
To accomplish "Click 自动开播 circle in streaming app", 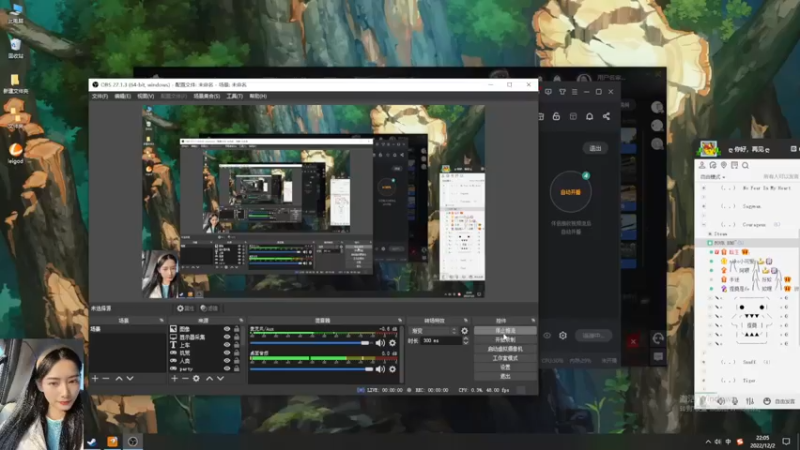I will click(x=570, y=192).
